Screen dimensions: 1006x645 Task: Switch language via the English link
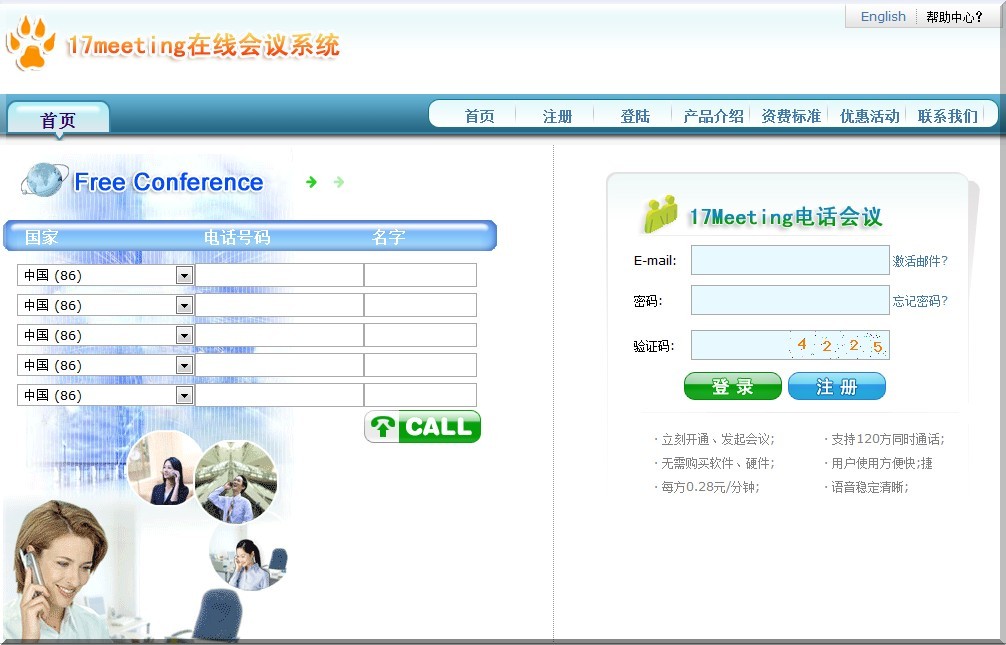click(x=883, y=17)
